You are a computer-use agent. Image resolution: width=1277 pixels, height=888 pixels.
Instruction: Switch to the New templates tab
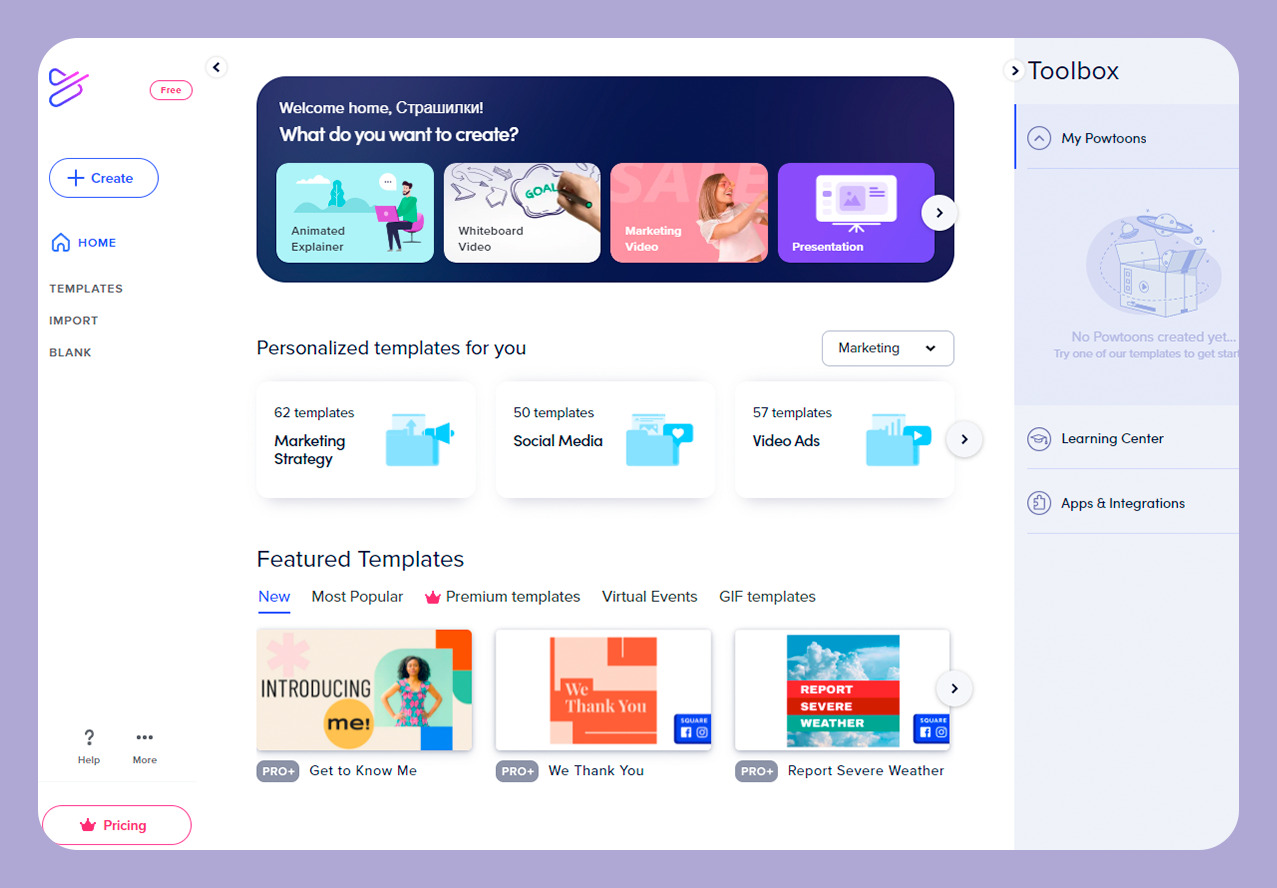[274, 597]
